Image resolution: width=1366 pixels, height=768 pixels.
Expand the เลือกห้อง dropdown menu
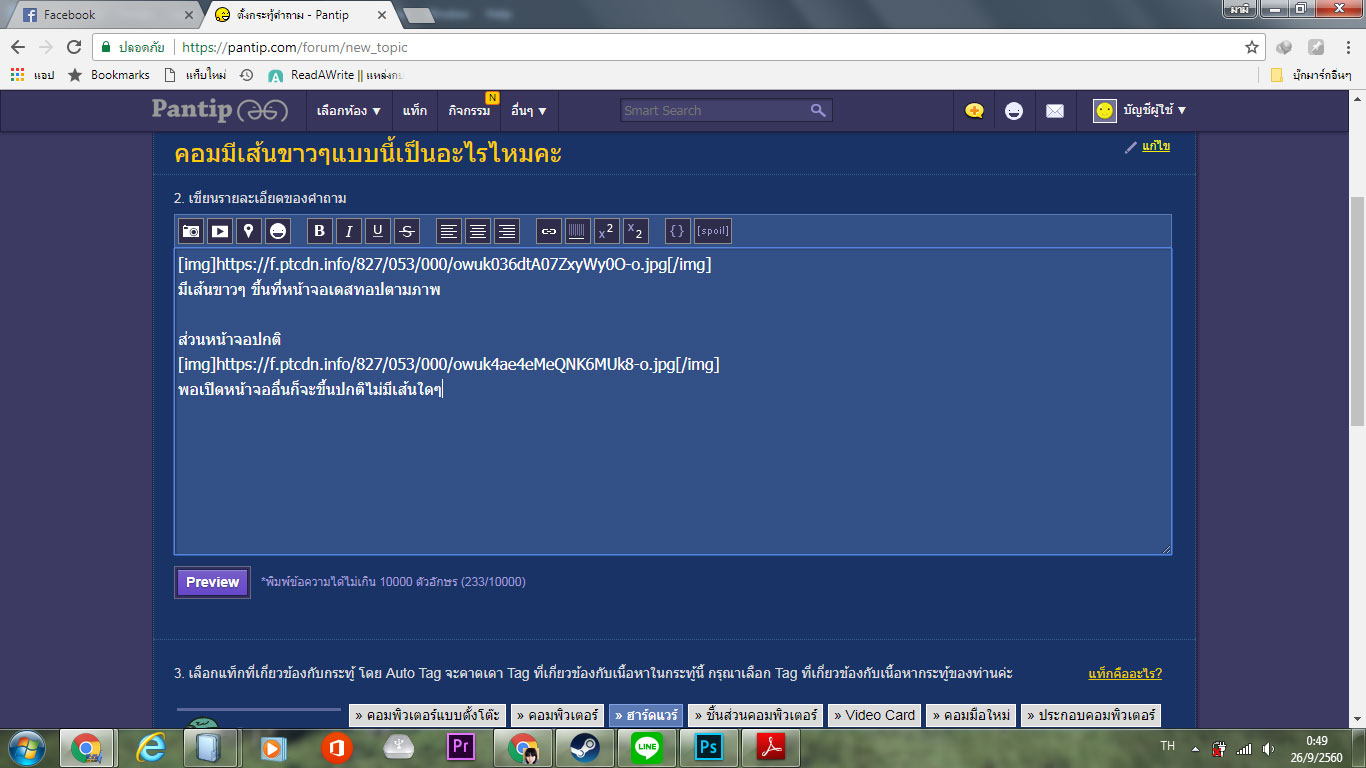coord(349,111)
